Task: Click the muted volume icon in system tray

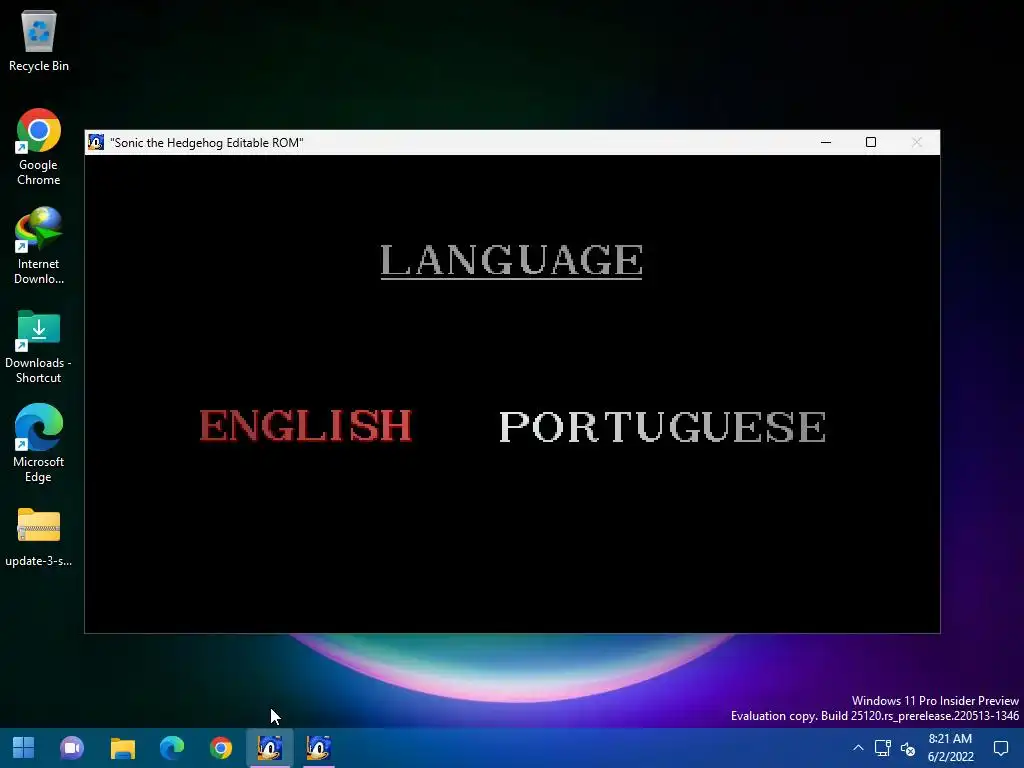Action: pos(908,748)
